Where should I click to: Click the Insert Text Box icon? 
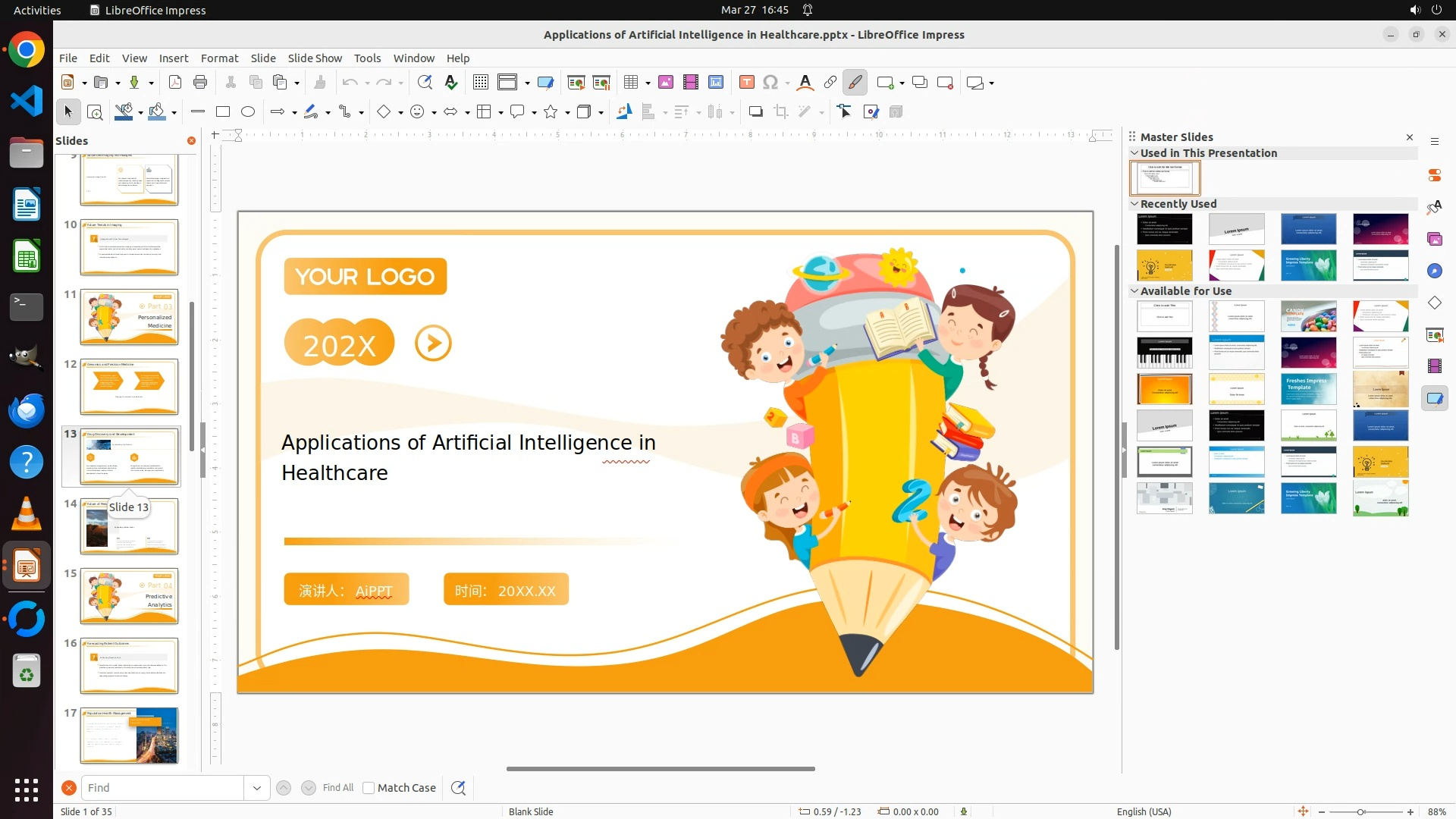(746, 83)
